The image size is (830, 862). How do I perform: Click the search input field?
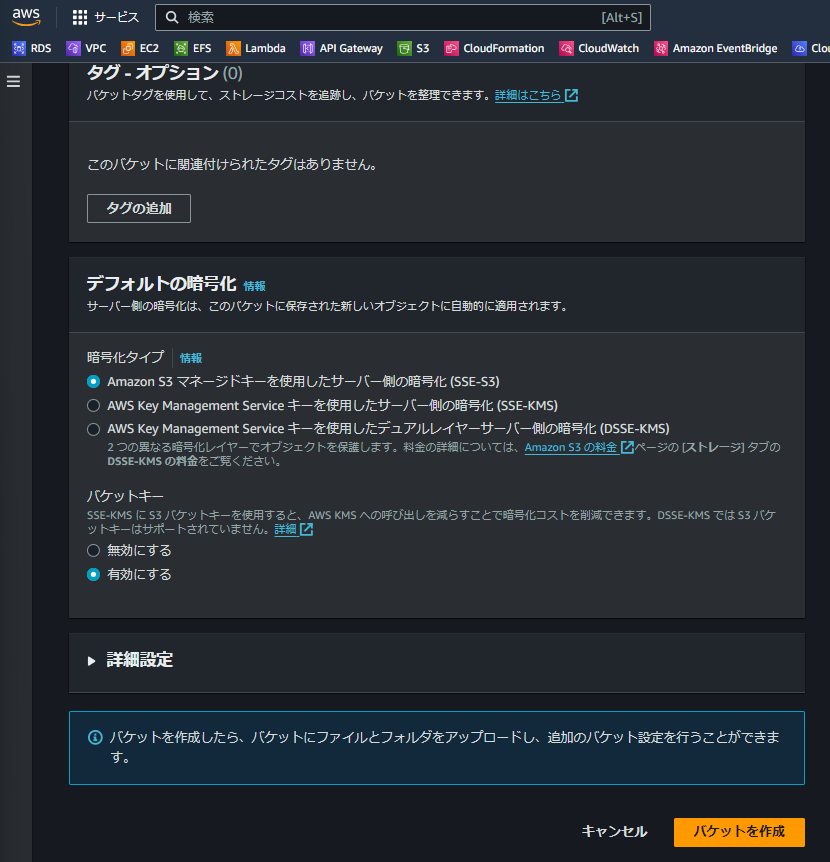(x=400, y=17)
